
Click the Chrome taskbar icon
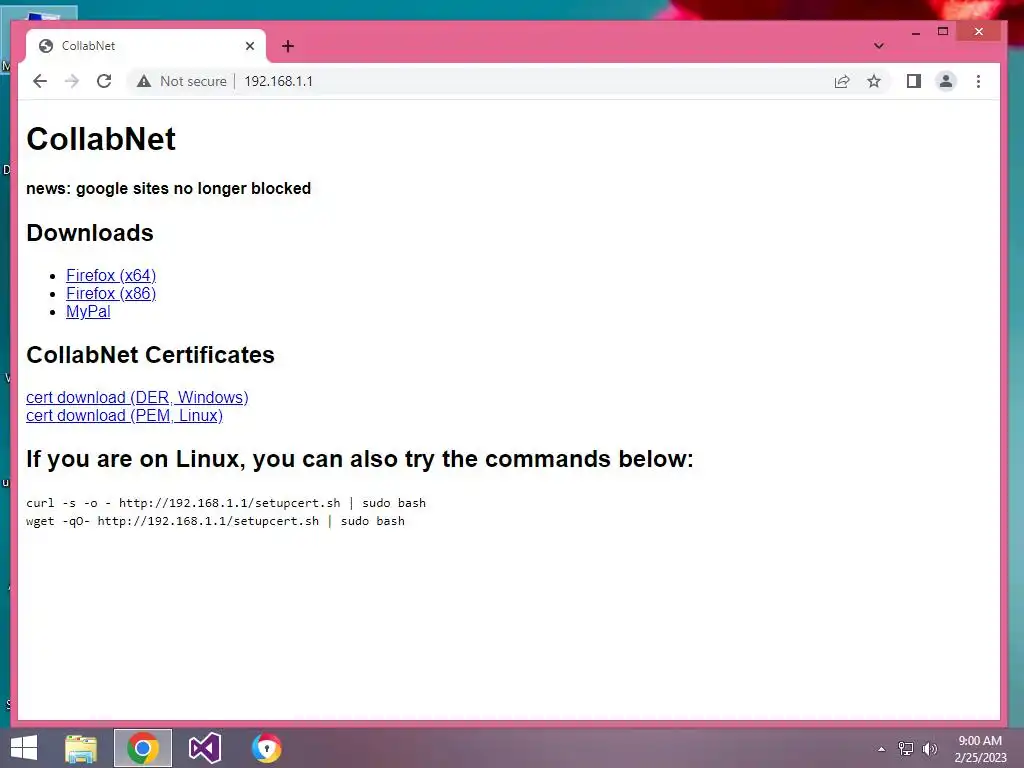pyautogui.click(x=143, y=748)
